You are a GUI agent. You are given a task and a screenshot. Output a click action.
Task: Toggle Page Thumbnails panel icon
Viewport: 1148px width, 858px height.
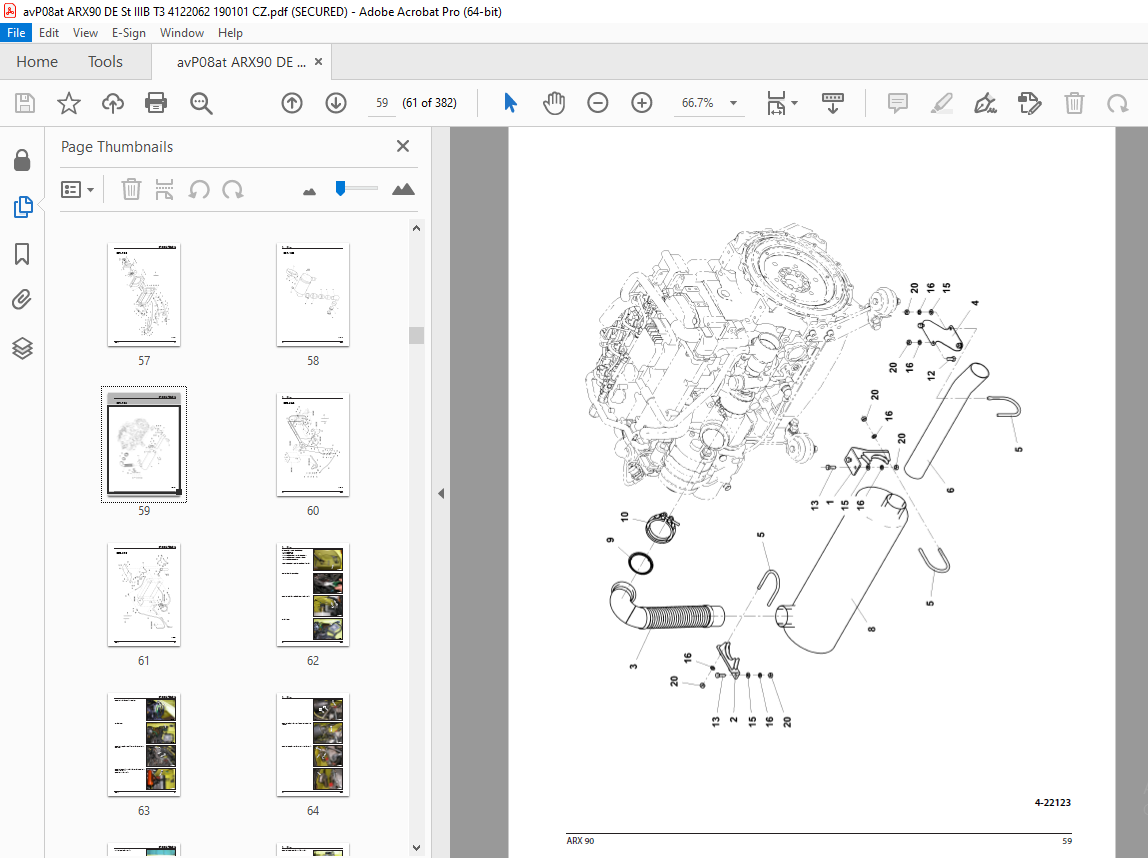tap(23, 207)
